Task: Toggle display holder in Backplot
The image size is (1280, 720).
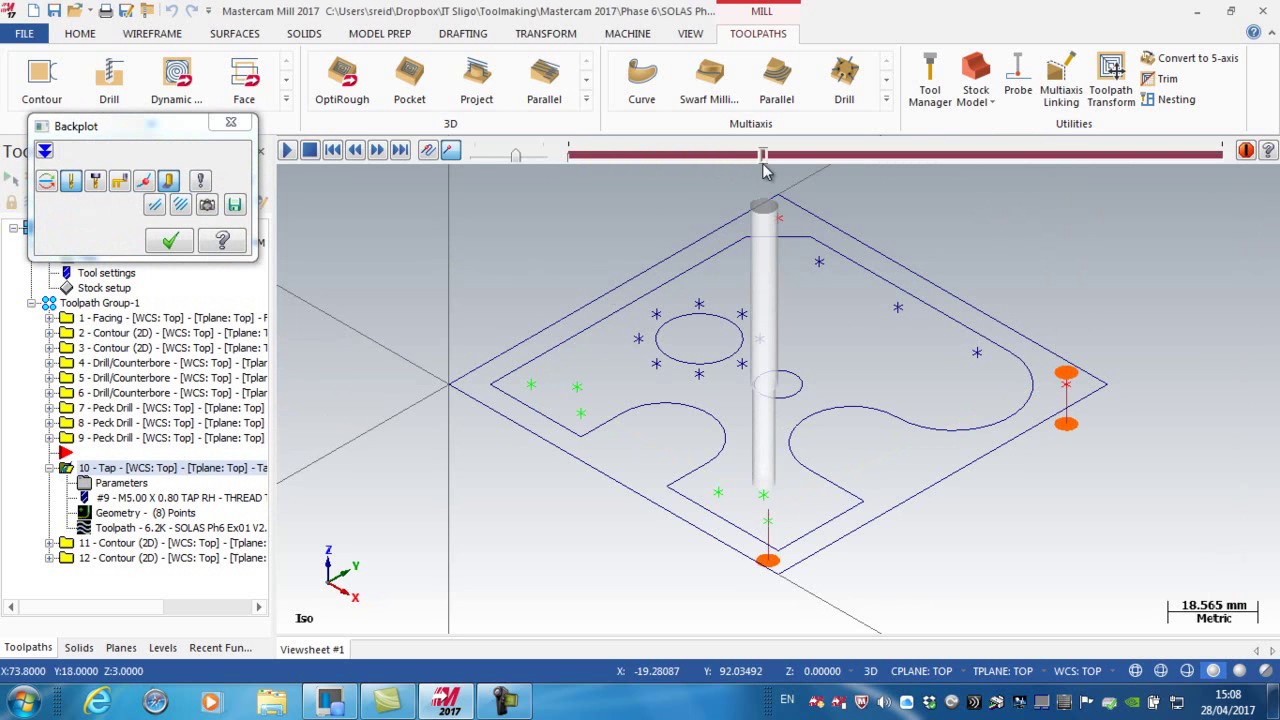Action: click(x=95, y=181)
